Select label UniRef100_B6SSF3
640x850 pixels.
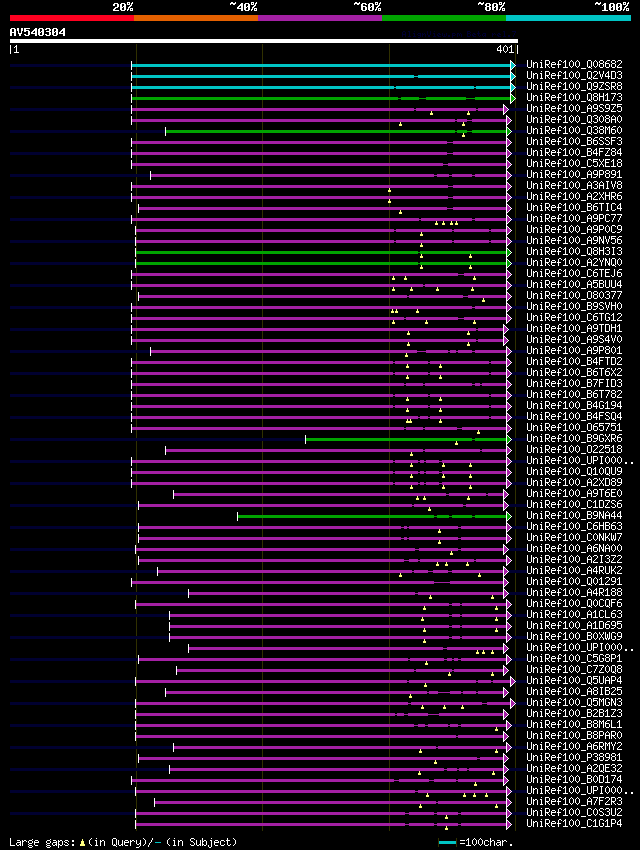[x=574, y=141]
